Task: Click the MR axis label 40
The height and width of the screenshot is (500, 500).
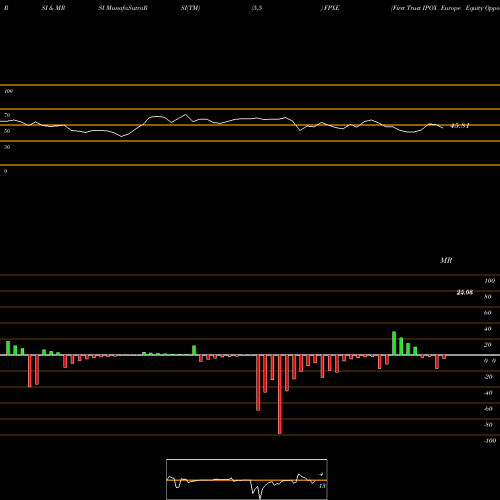Action: 488,329
